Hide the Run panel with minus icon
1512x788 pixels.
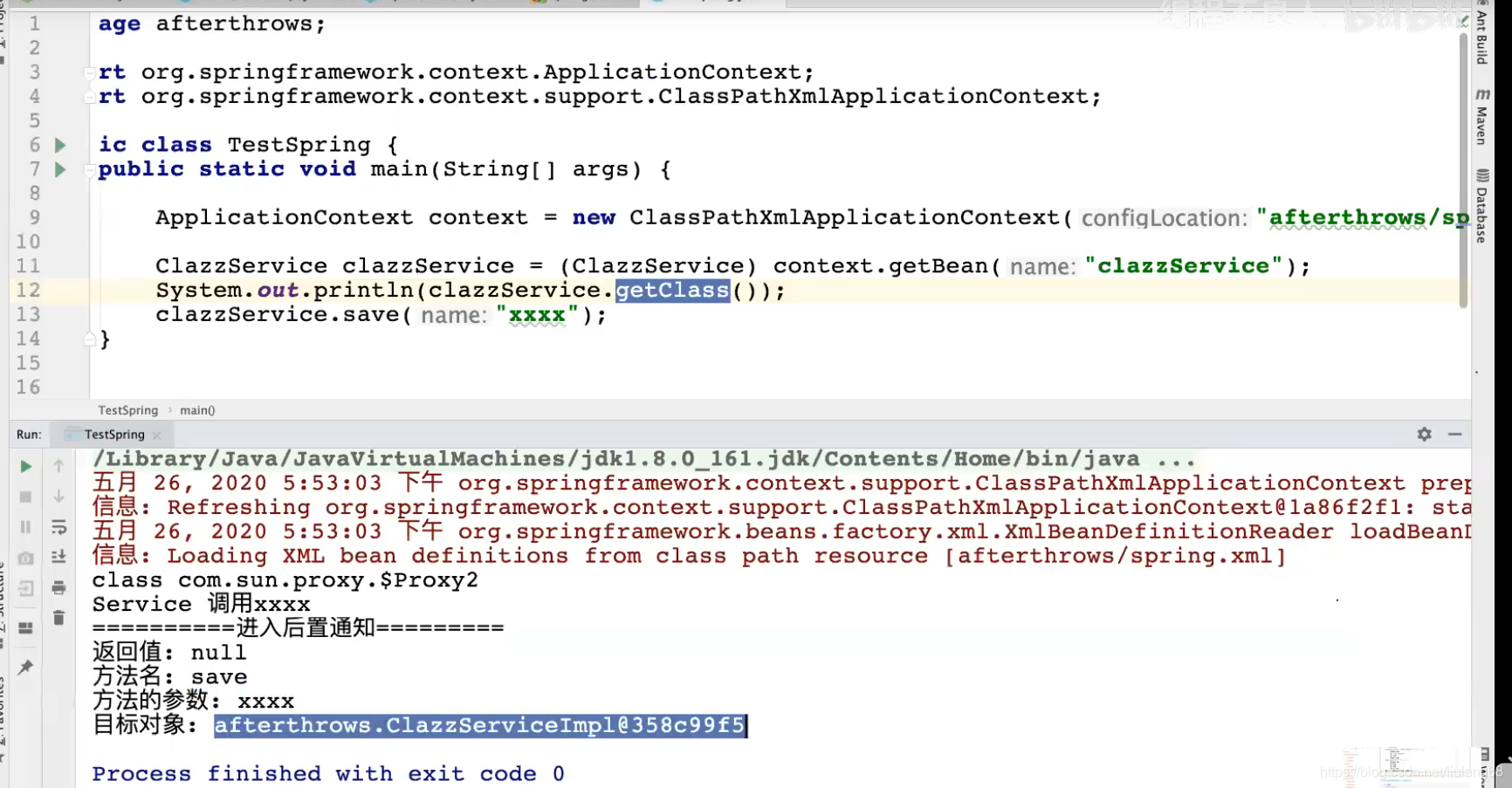(x=1454, y=434)
